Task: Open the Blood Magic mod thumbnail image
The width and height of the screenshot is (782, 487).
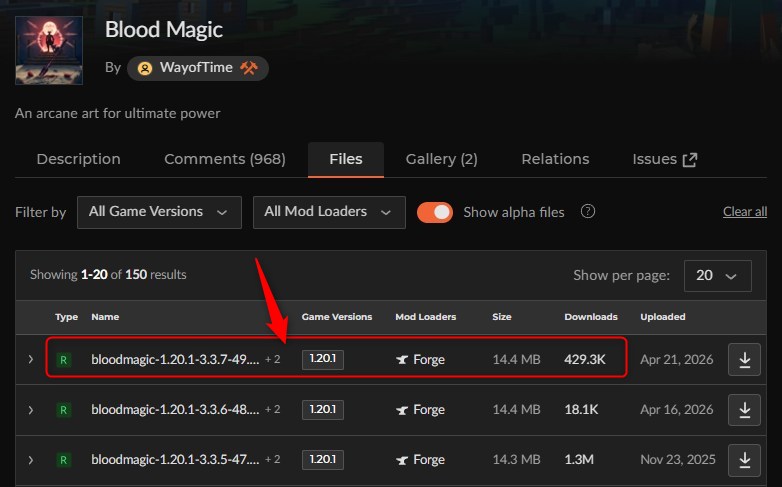Action: (49, 50)
